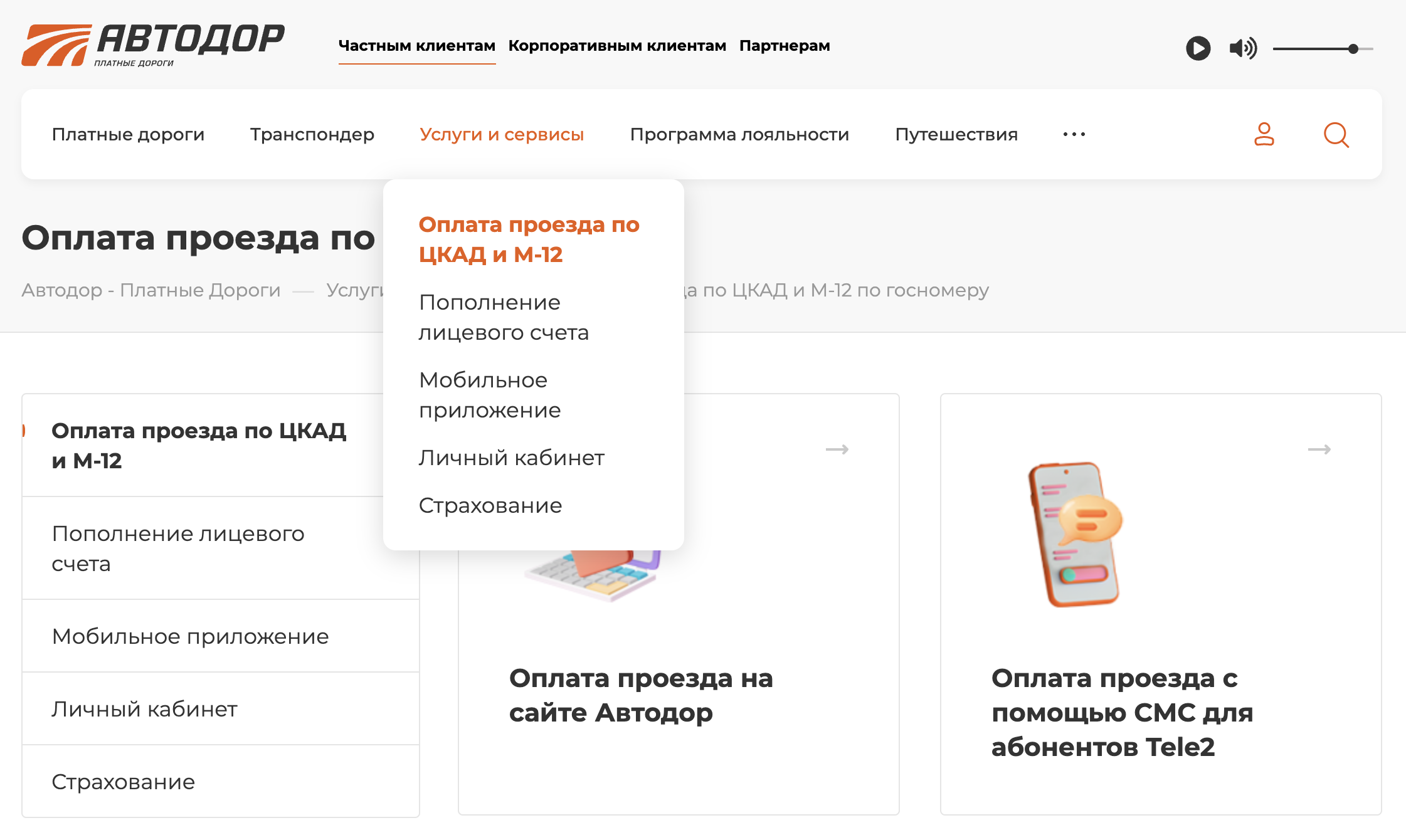This screenshot has height=840, width=1406.
Task: Open site search with magnifier icon
Action: pos(1336,135)
